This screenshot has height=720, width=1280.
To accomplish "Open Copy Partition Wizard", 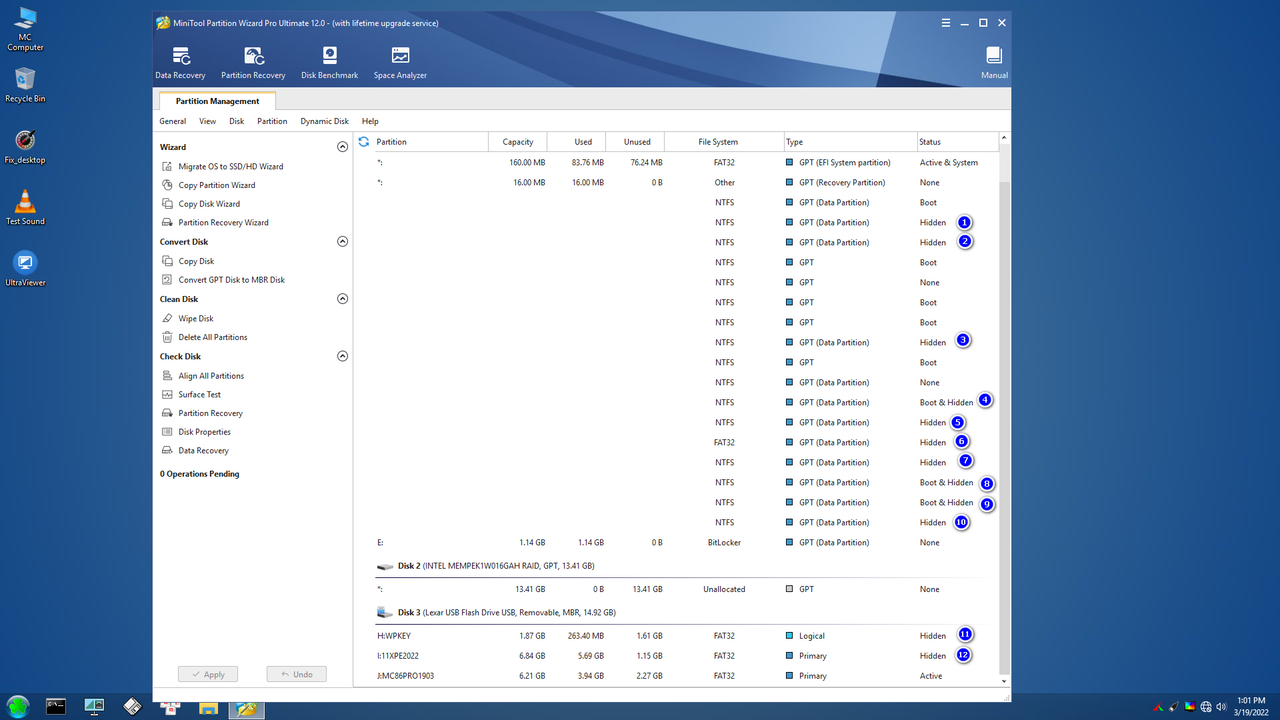I will click(x=209, y=185).
